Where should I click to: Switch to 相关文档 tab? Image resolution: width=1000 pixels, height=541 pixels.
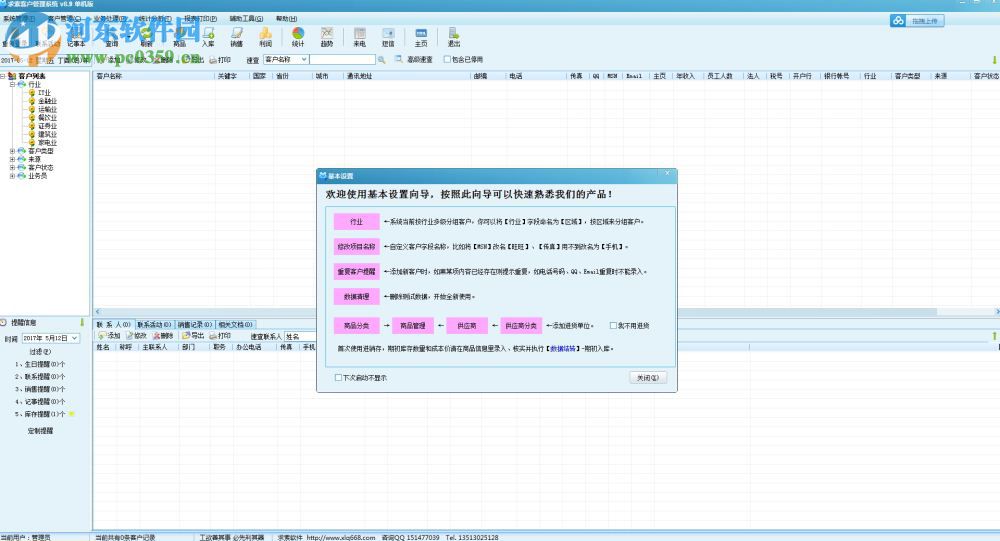[x=235, y=325]
